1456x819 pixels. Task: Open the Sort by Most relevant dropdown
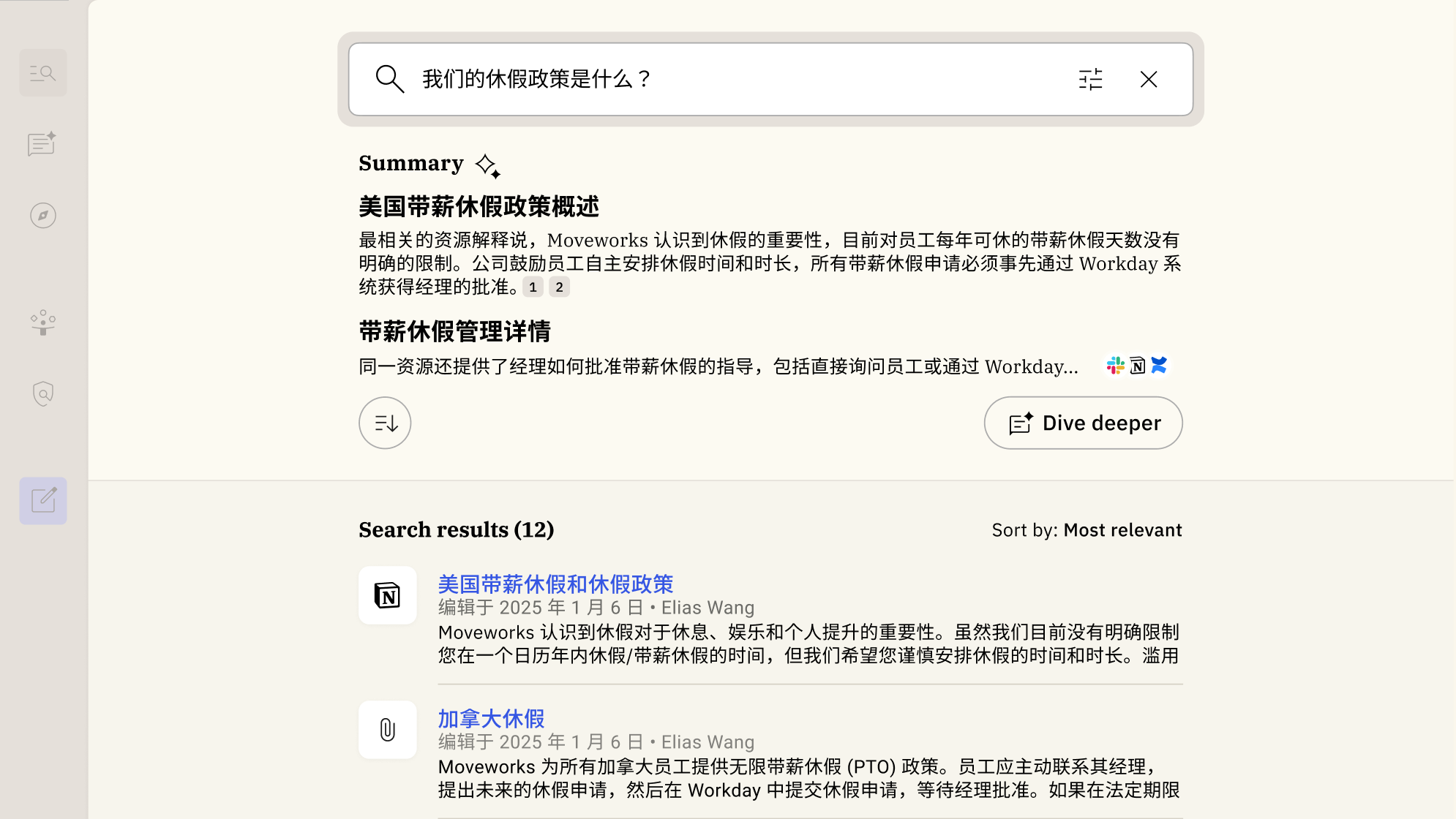pos(1087,530)
